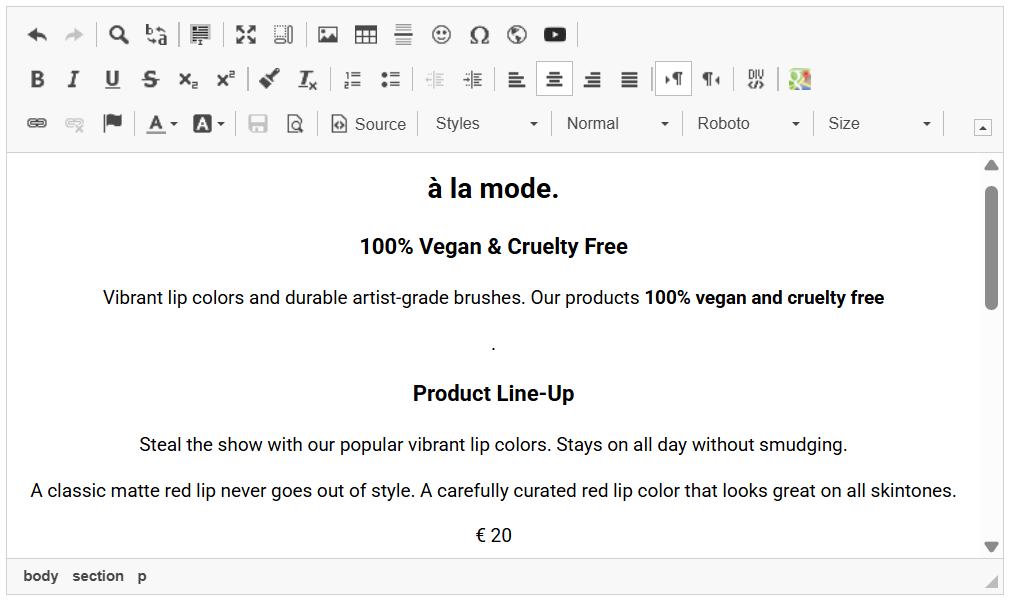The height and width of the screenshot is (607, 1011).
Task: Embed a YouTube video
Action: tap(555, 35)
